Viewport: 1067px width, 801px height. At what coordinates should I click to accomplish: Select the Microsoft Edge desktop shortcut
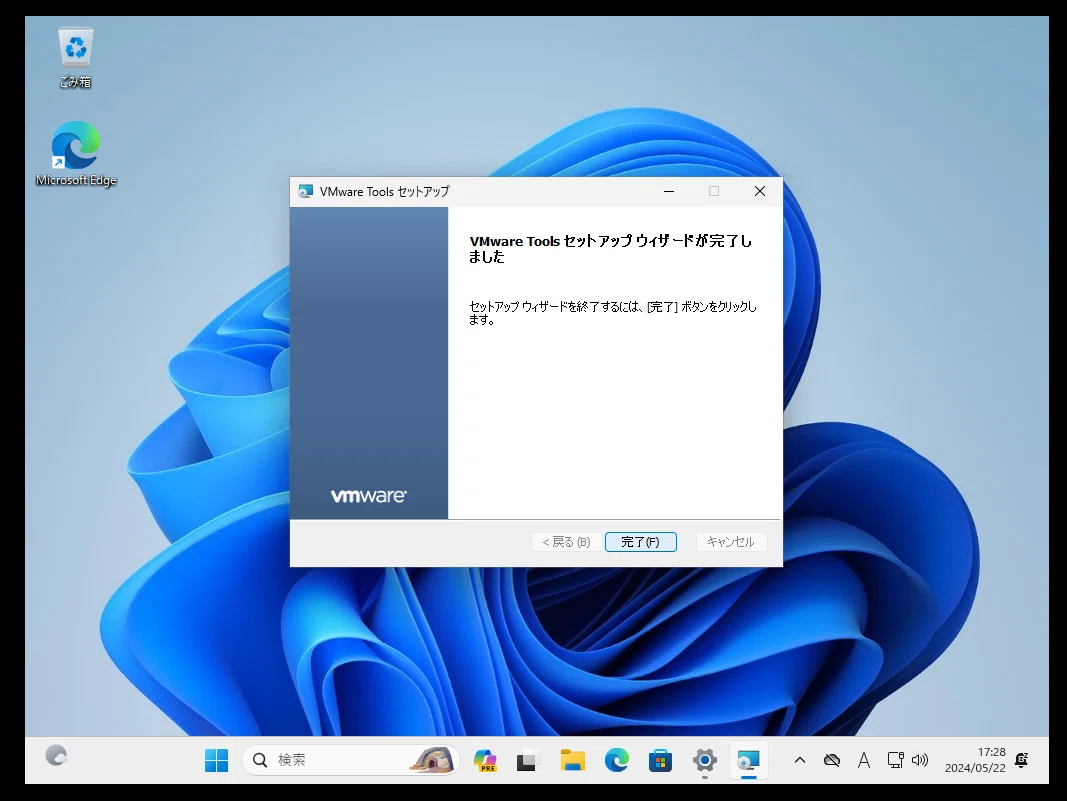pos(76,154)
